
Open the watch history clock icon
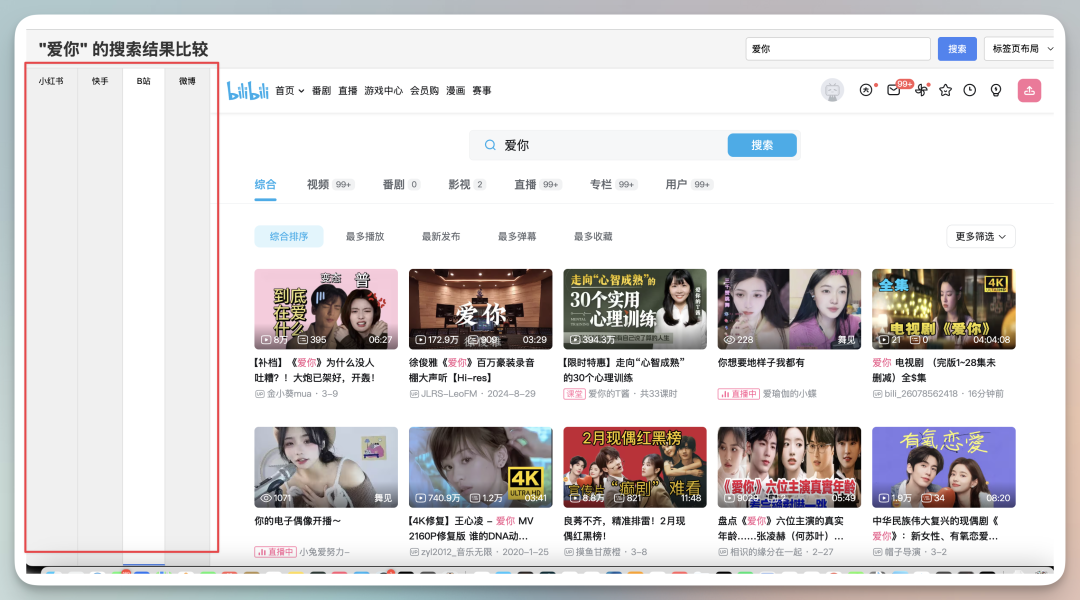click(x=970, y=90)
